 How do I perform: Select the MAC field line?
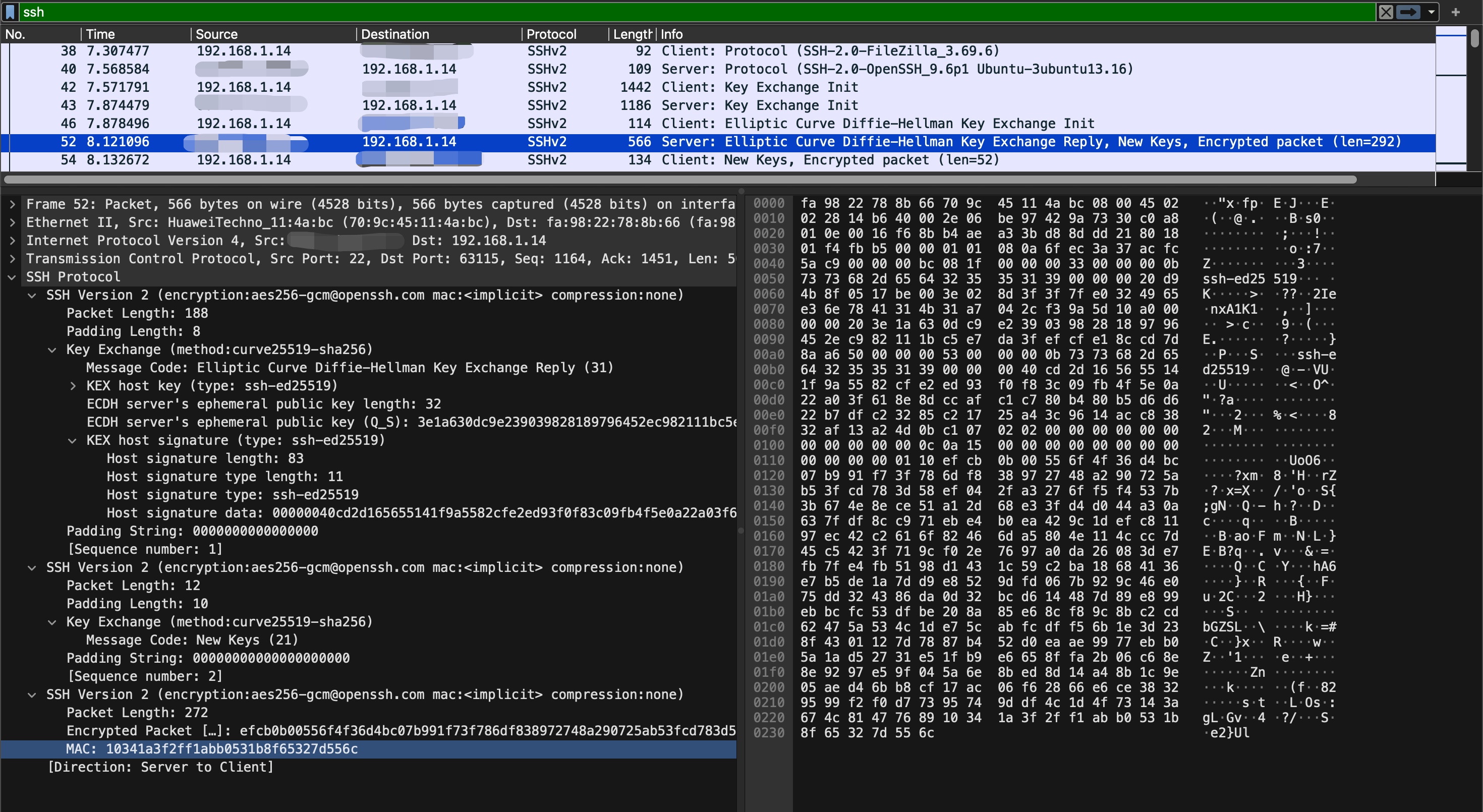[368, 749]
